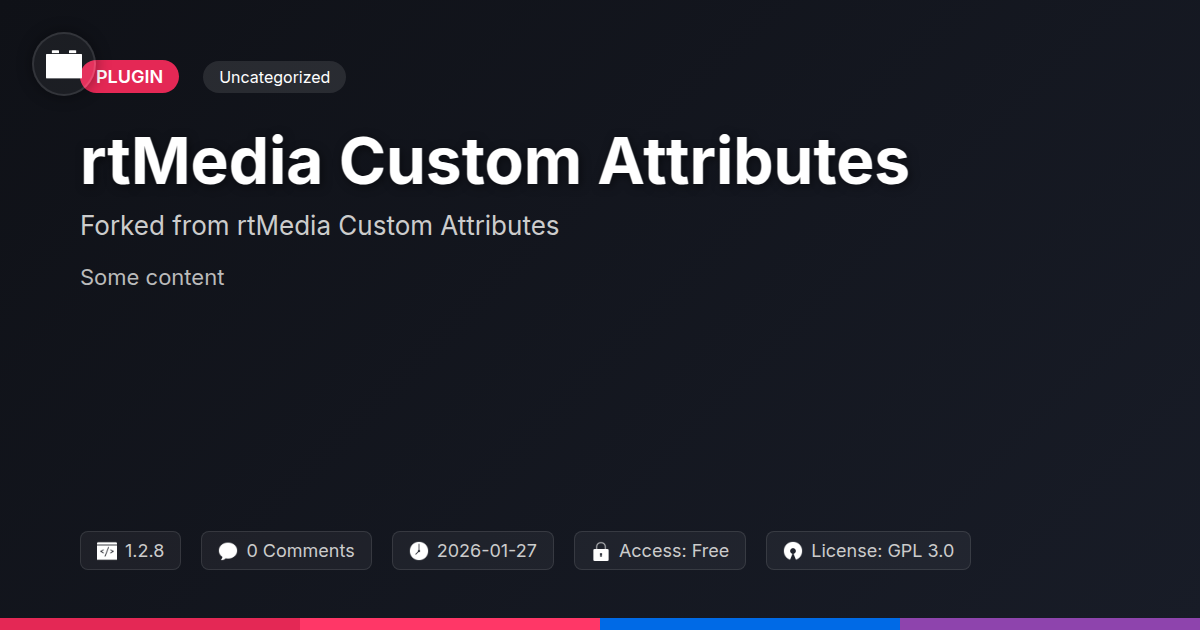
Task: Click the clock date icon
Action: 419,551
